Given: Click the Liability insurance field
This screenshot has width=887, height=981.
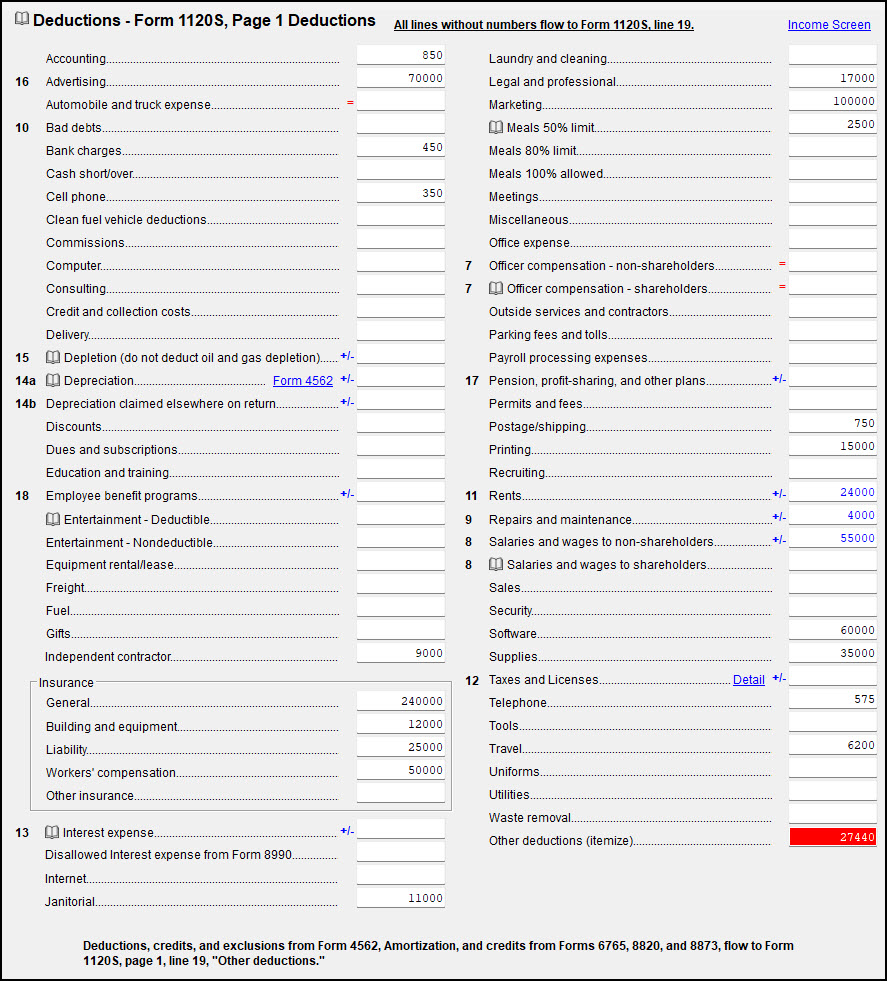Looking at the screenshot, I should (401, 748).
